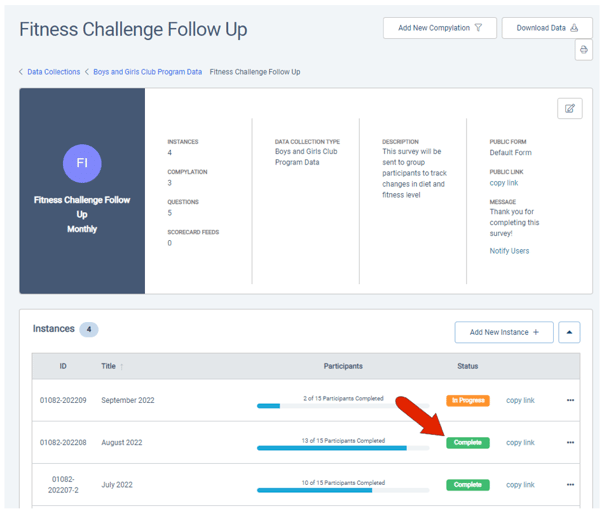Screen dimensions: 604x516
Task: Open the July 2022 row options menu
Action: click(x=570, y=485)
